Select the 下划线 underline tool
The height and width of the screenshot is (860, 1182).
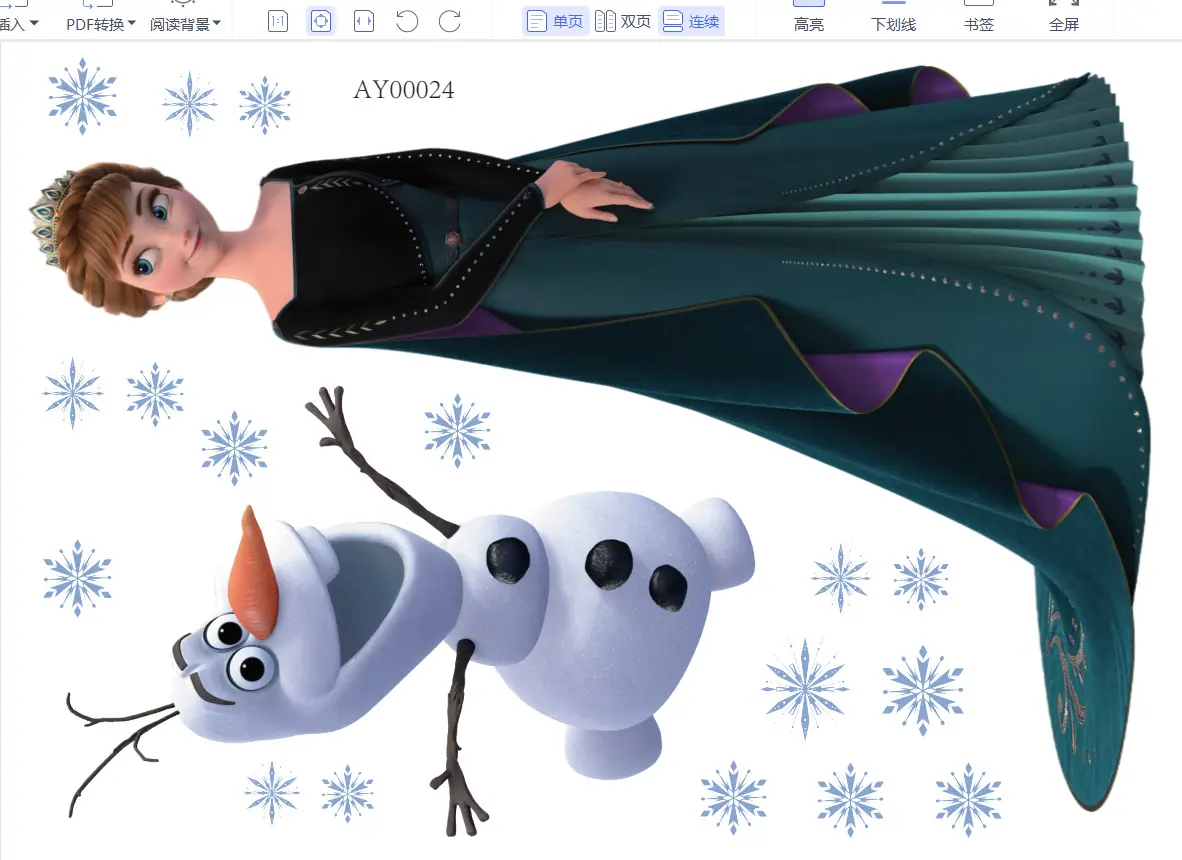click(894, 18)
